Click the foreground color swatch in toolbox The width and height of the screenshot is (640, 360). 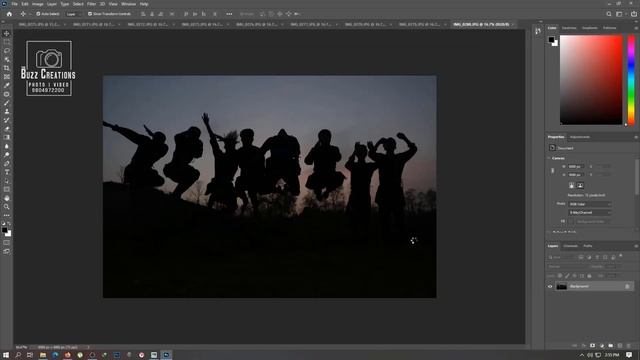[x=4, y=230]
